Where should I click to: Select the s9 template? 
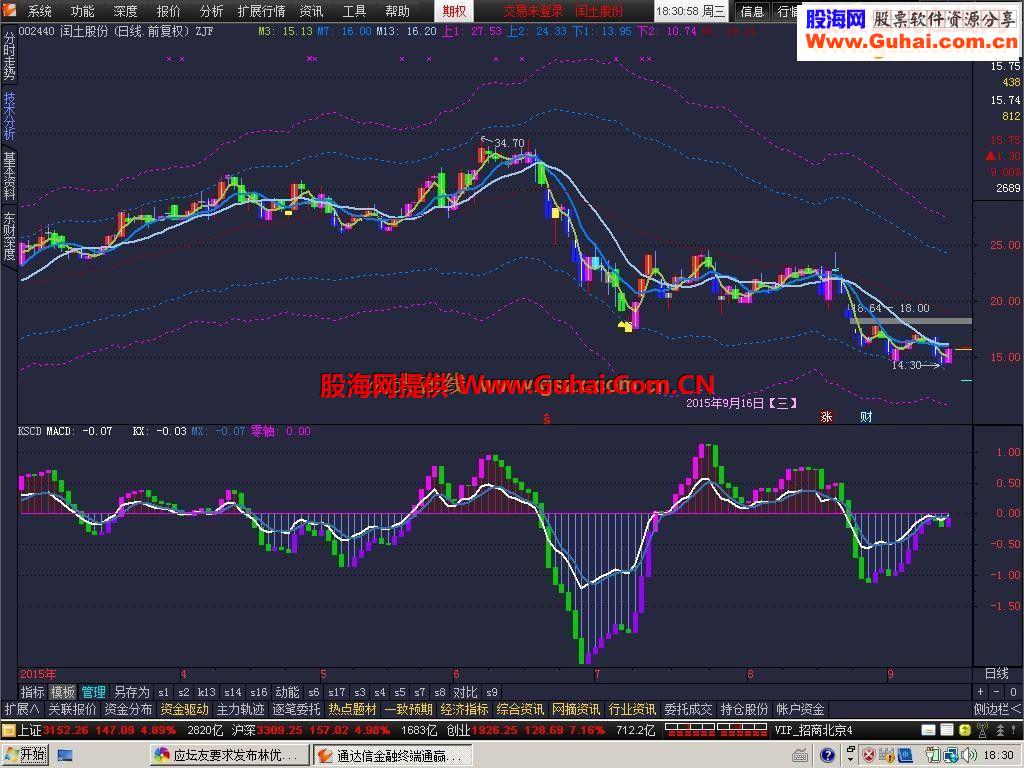tap(492, 692)
